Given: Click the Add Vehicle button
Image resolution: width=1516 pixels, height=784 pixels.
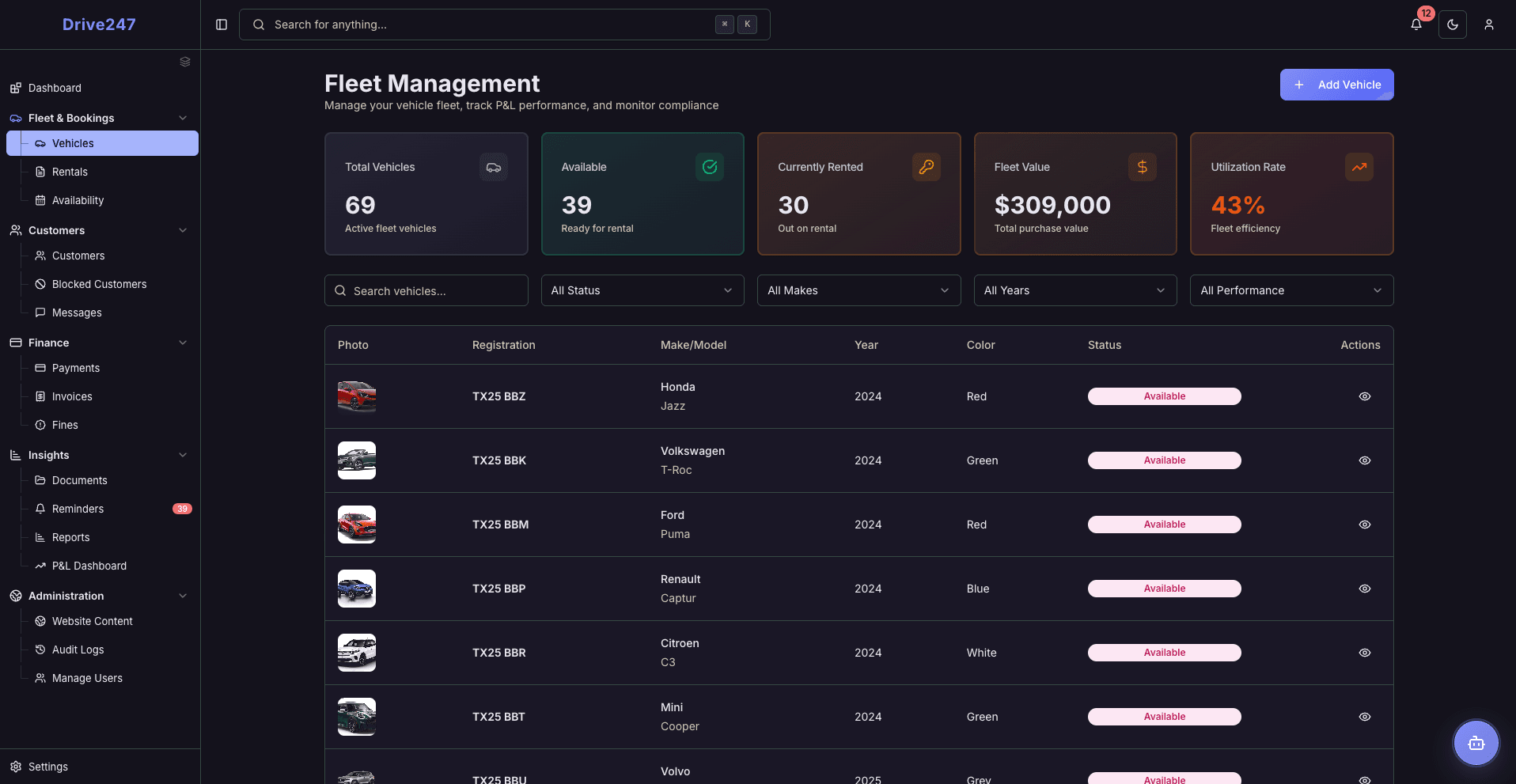Looking at the screenshot, I should point(1336,85).
